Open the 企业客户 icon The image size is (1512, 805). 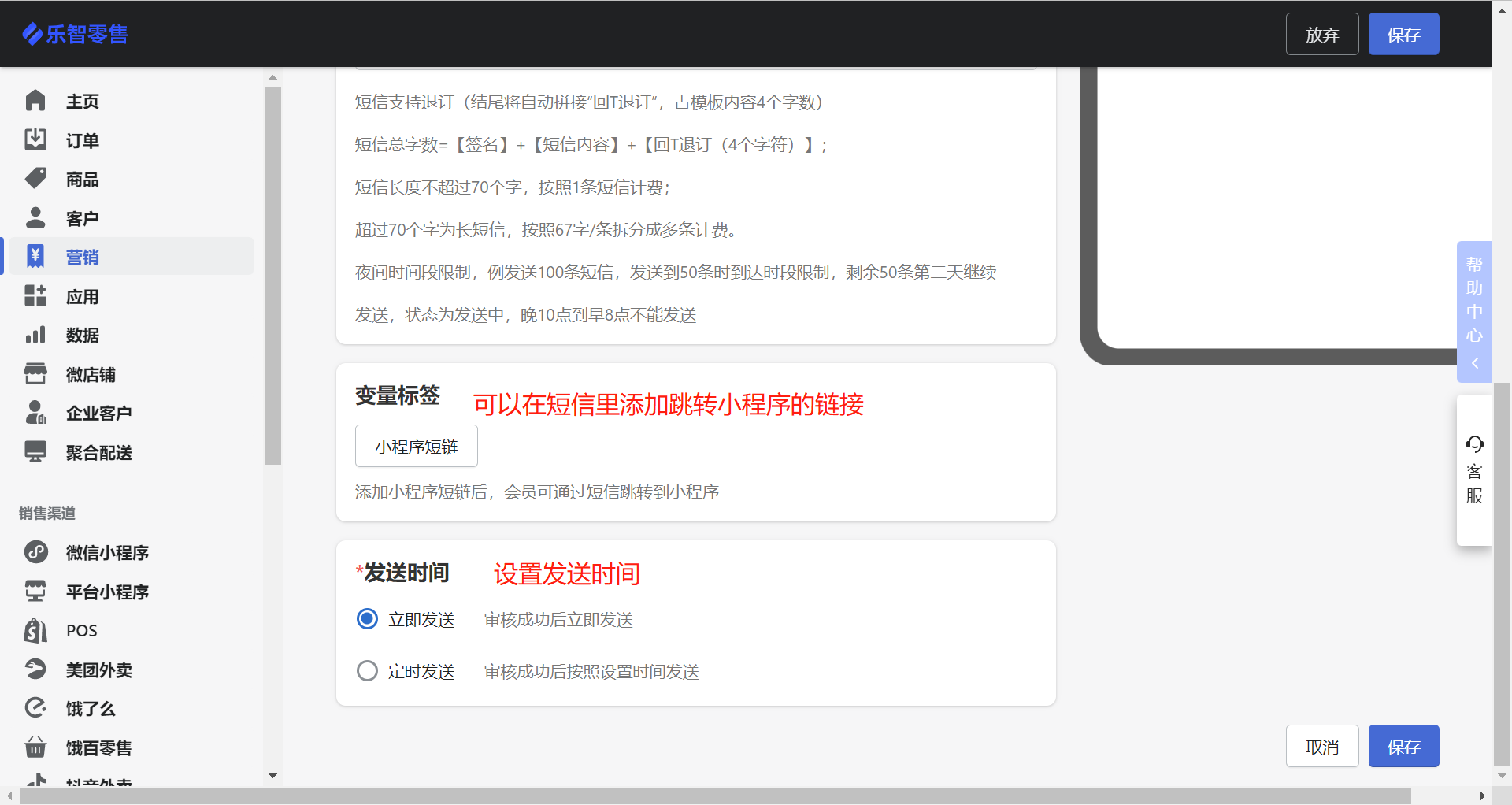tap(35, 413)
